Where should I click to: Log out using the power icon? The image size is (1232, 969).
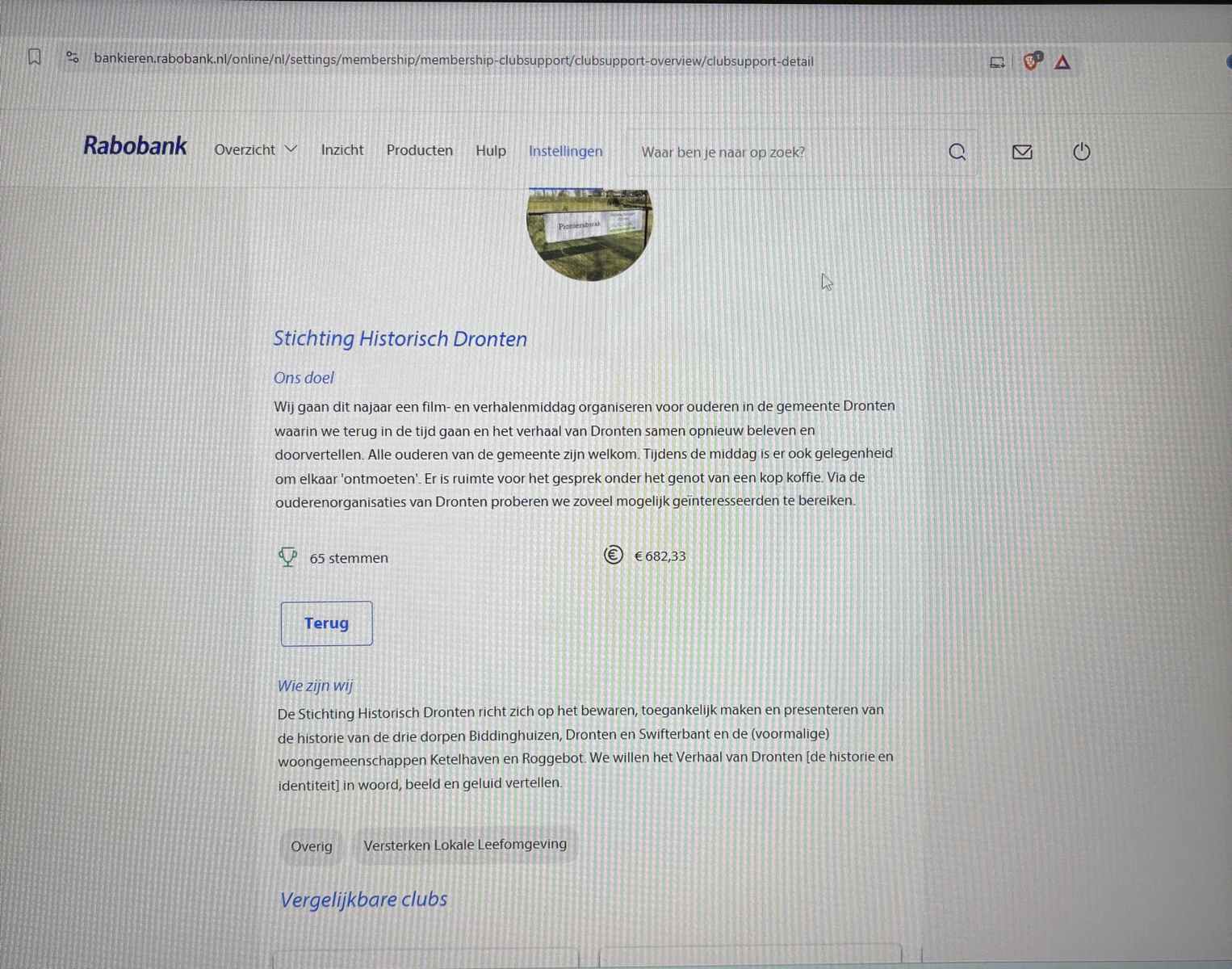click(1081, 152)
